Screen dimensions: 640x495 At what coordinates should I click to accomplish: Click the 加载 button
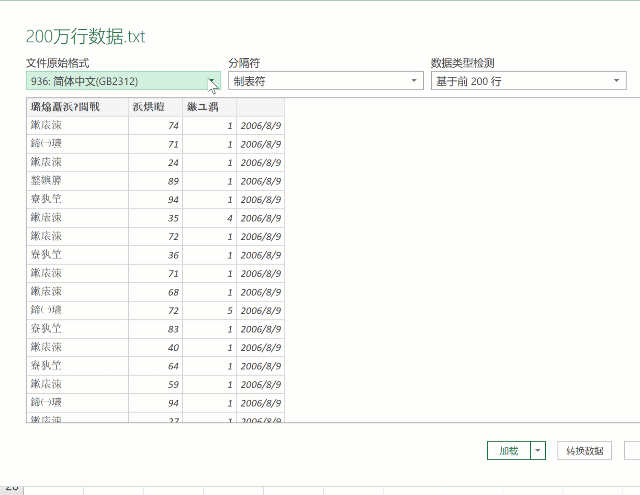point(508,451)
